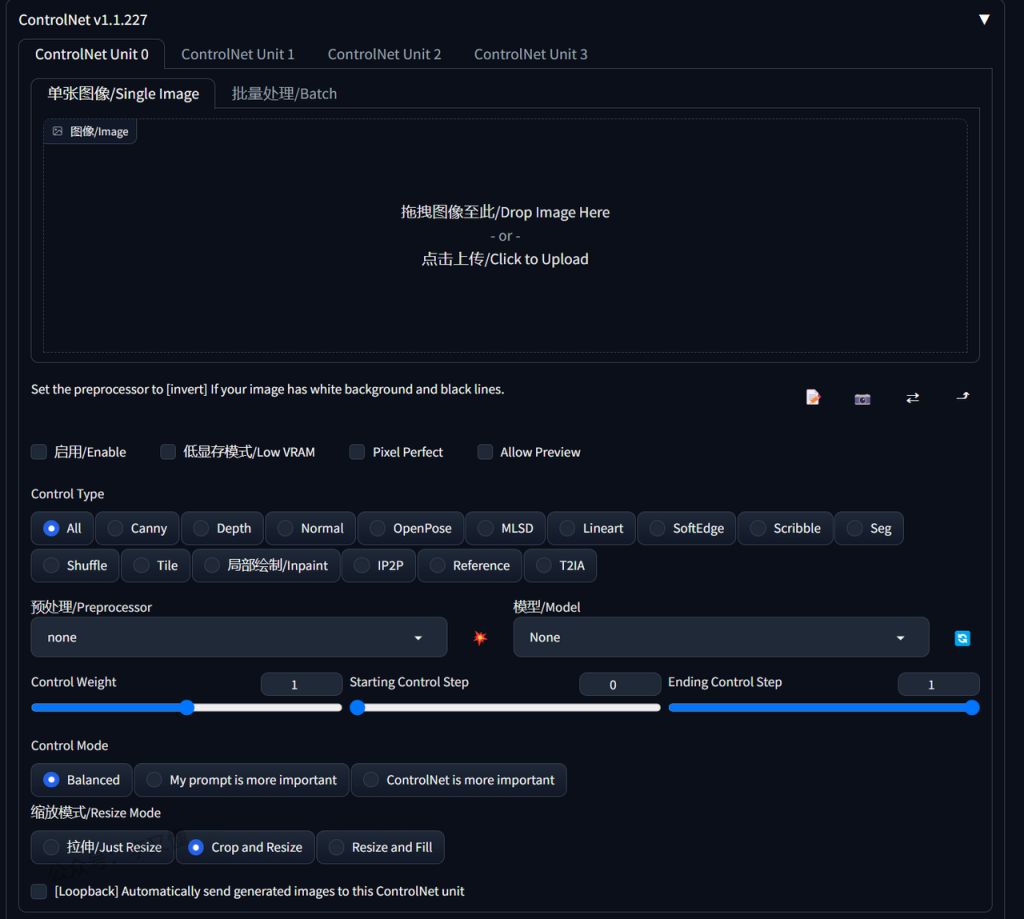Select All control type
Image resolution: width=1024 pixels, height=919 pixels.
63,528
